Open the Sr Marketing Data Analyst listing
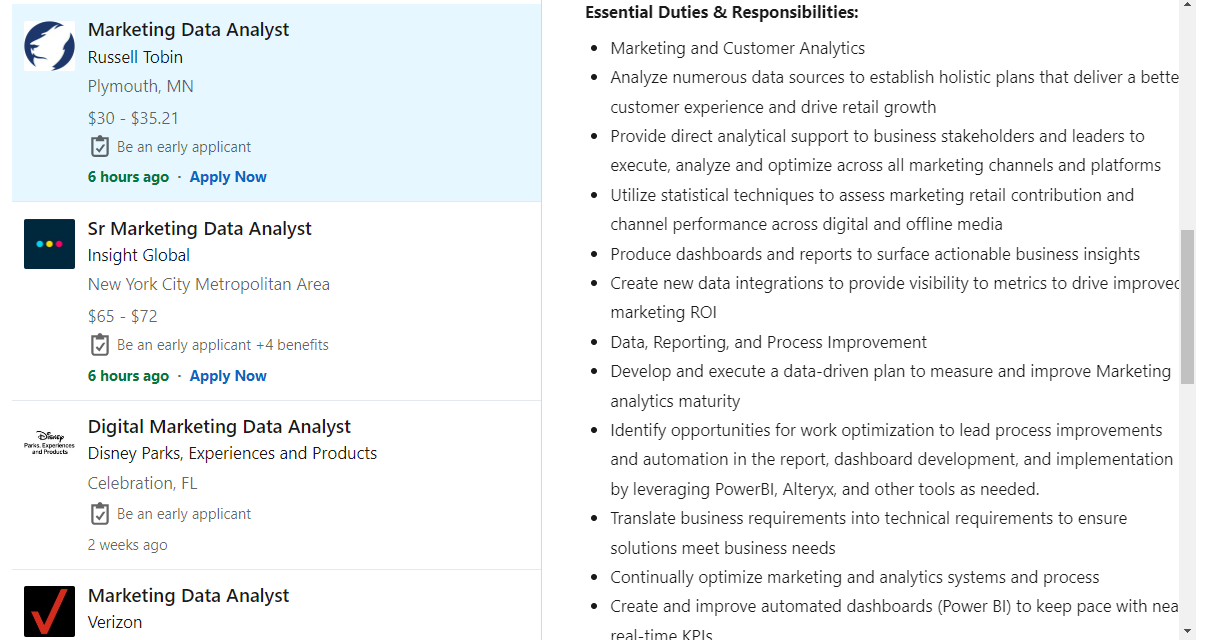Screen dimensions: 1205x640 (200, 229)
